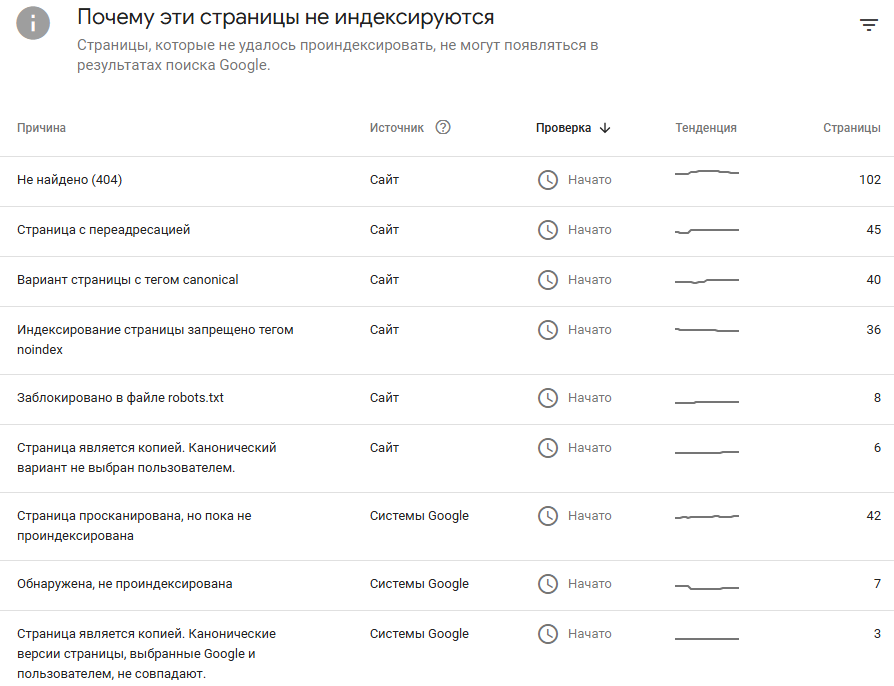Toggle sort arrow on Проверка column
Screen dimensions: 894x686
605,128
